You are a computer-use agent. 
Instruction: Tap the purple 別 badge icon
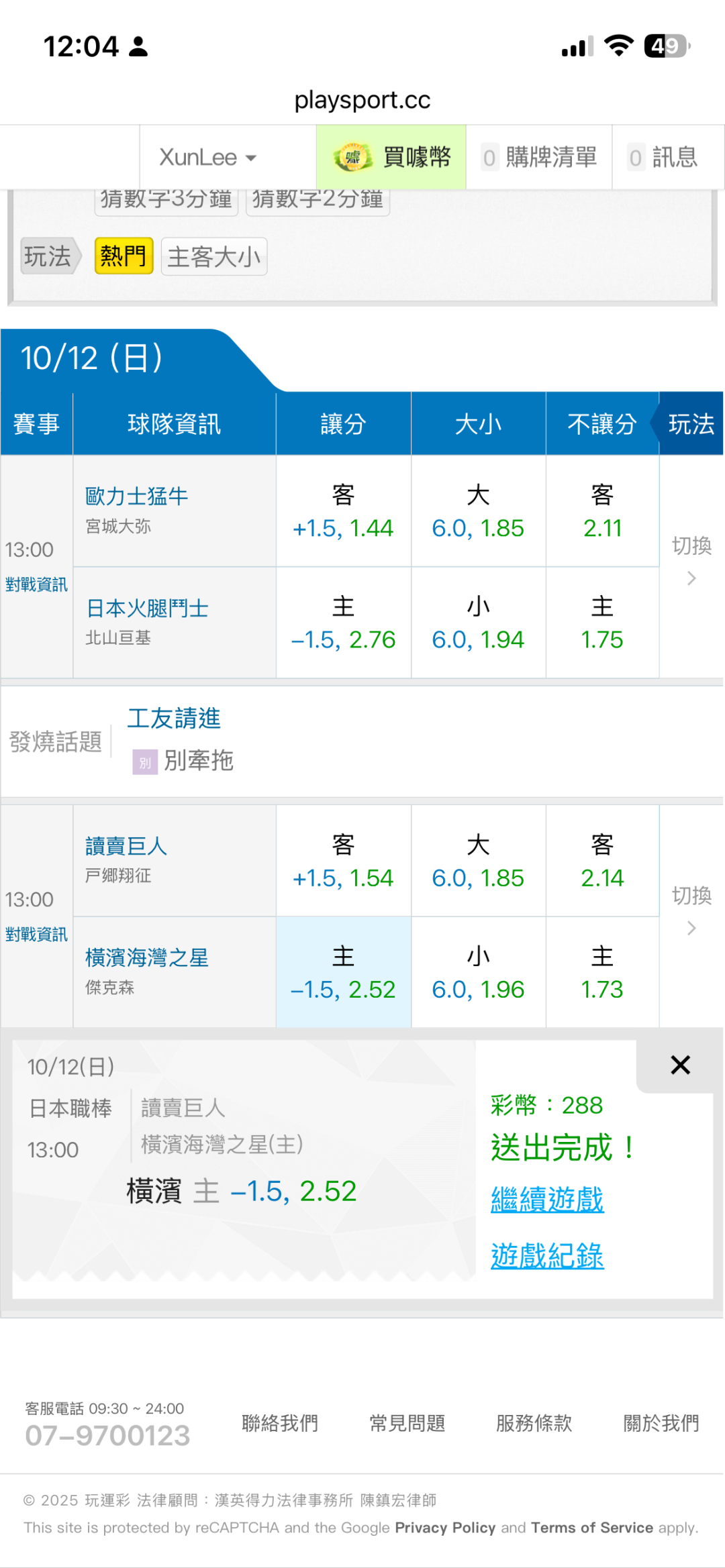coord(145,762)
